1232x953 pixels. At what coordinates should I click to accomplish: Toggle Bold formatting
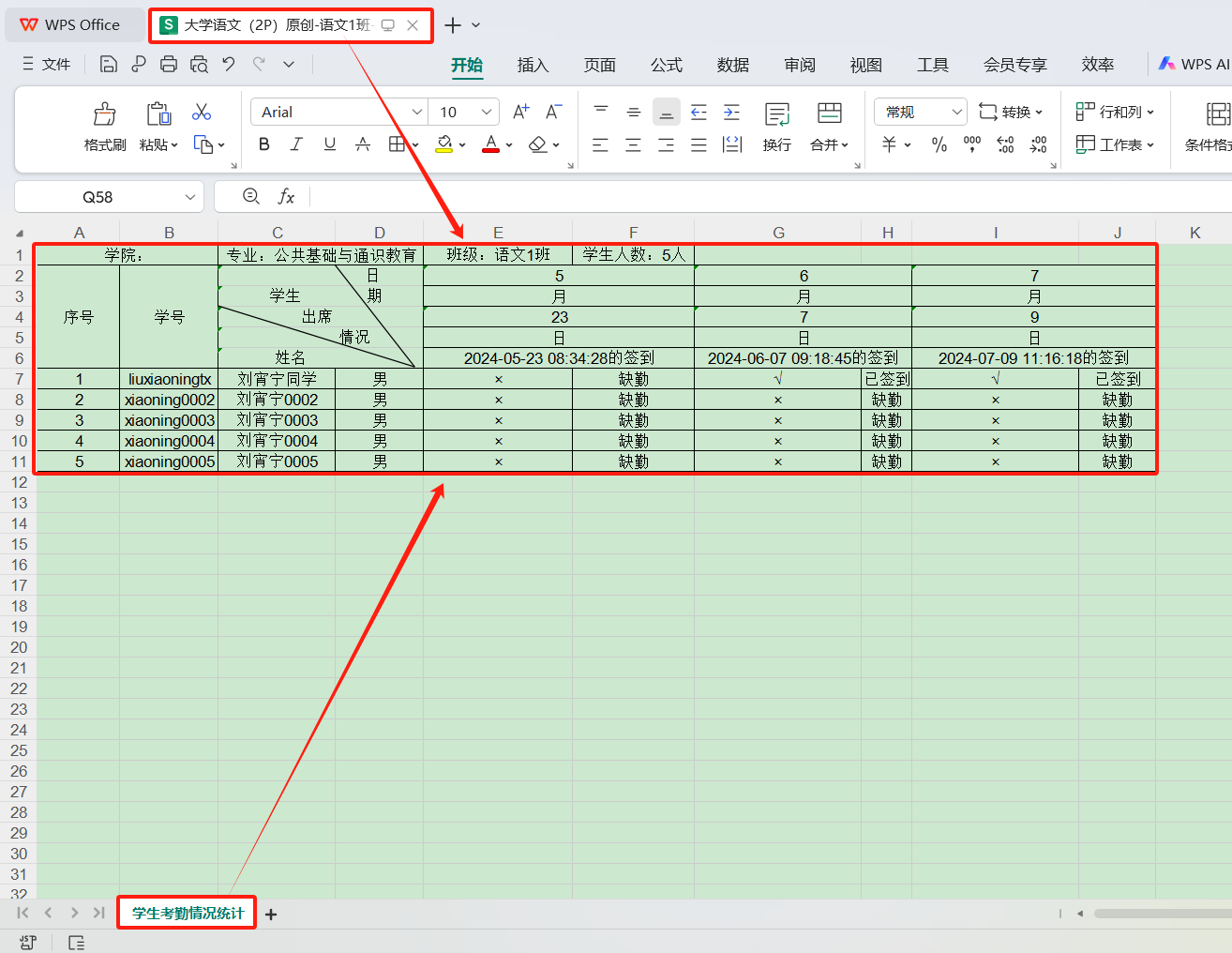pos(264,144)
